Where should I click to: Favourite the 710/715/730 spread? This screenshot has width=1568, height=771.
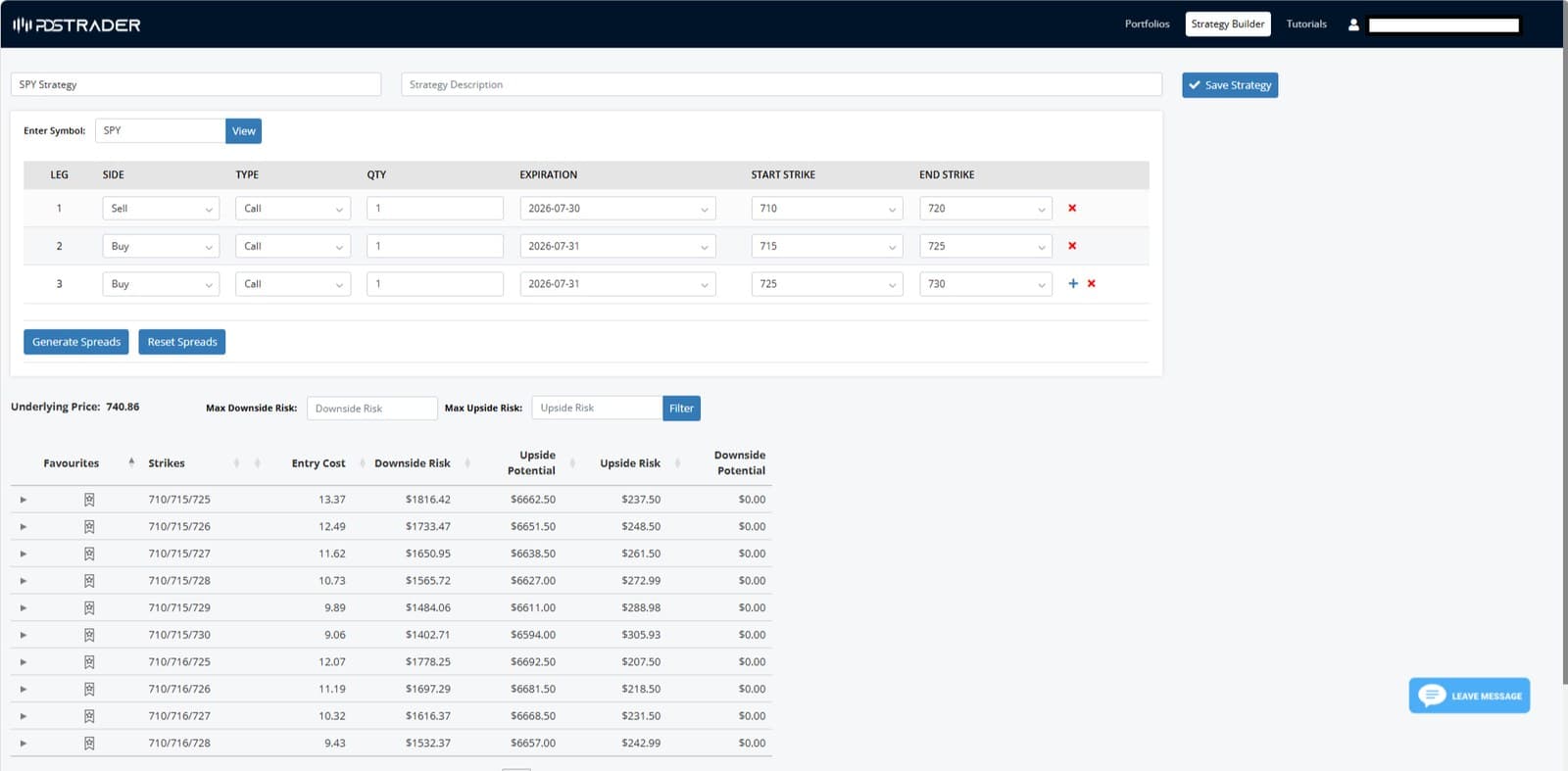point(89,635)
